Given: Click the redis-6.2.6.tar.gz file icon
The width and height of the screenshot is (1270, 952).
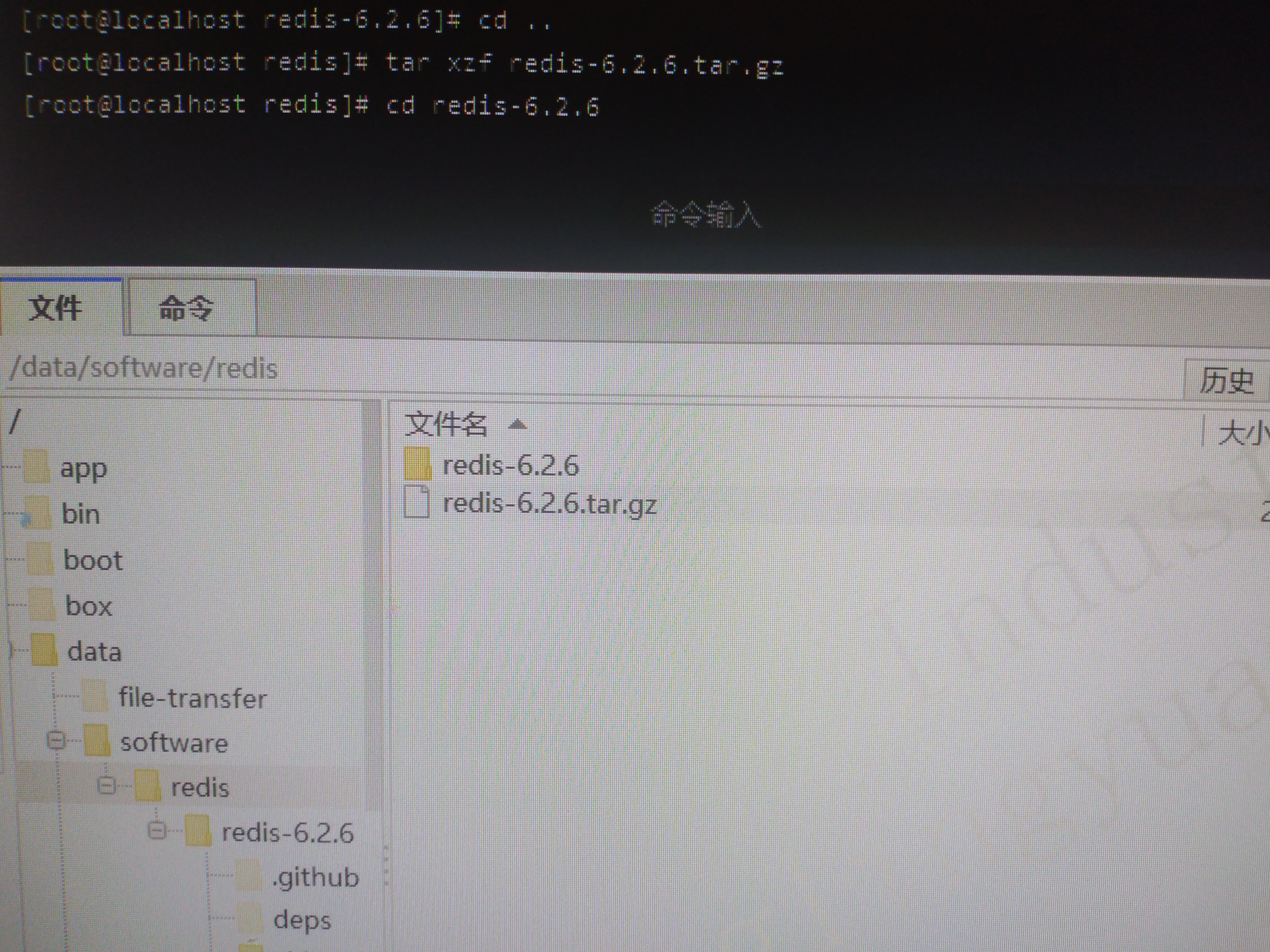Looking at the screenshot, I should (417, 502).
